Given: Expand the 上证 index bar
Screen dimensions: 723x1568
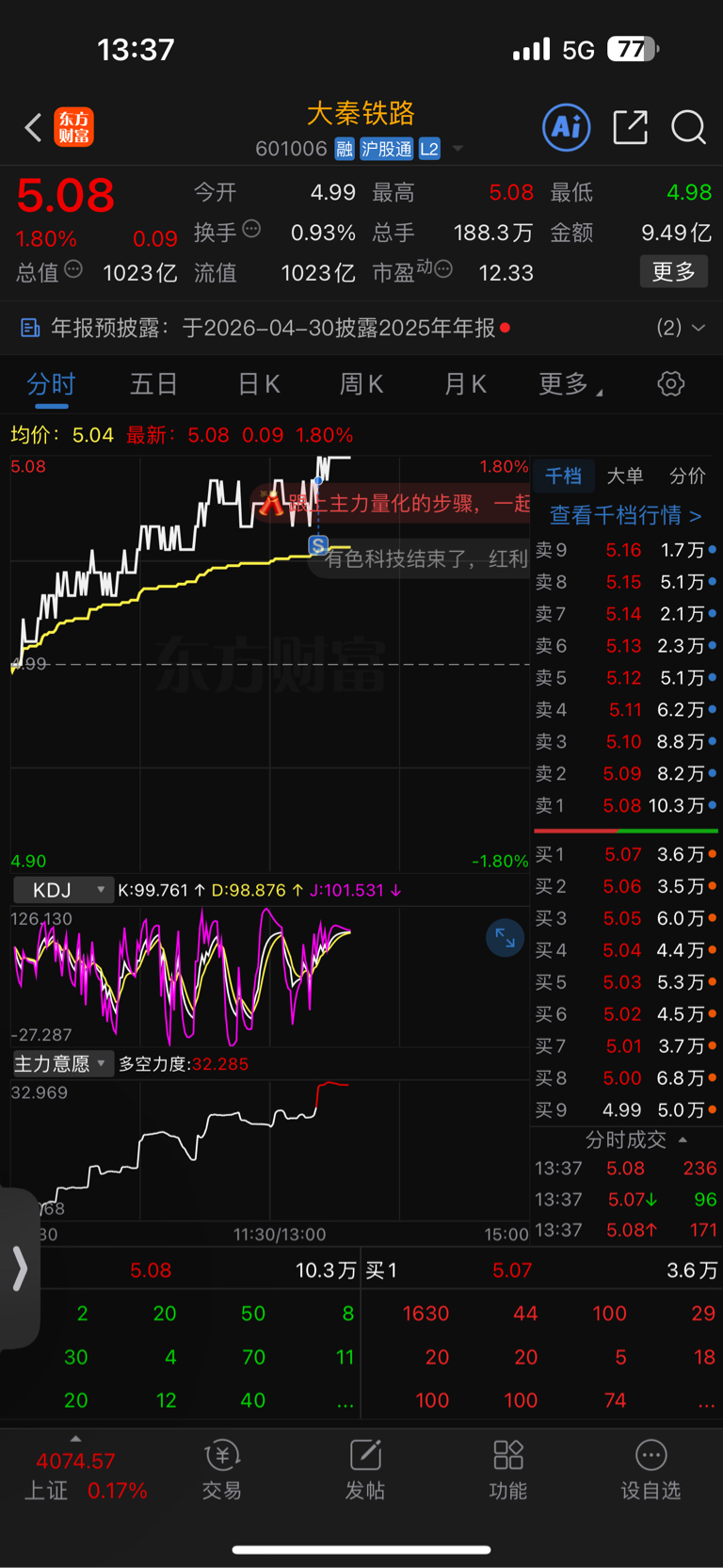Looking at the screenshot, I should pos(75,1439).
